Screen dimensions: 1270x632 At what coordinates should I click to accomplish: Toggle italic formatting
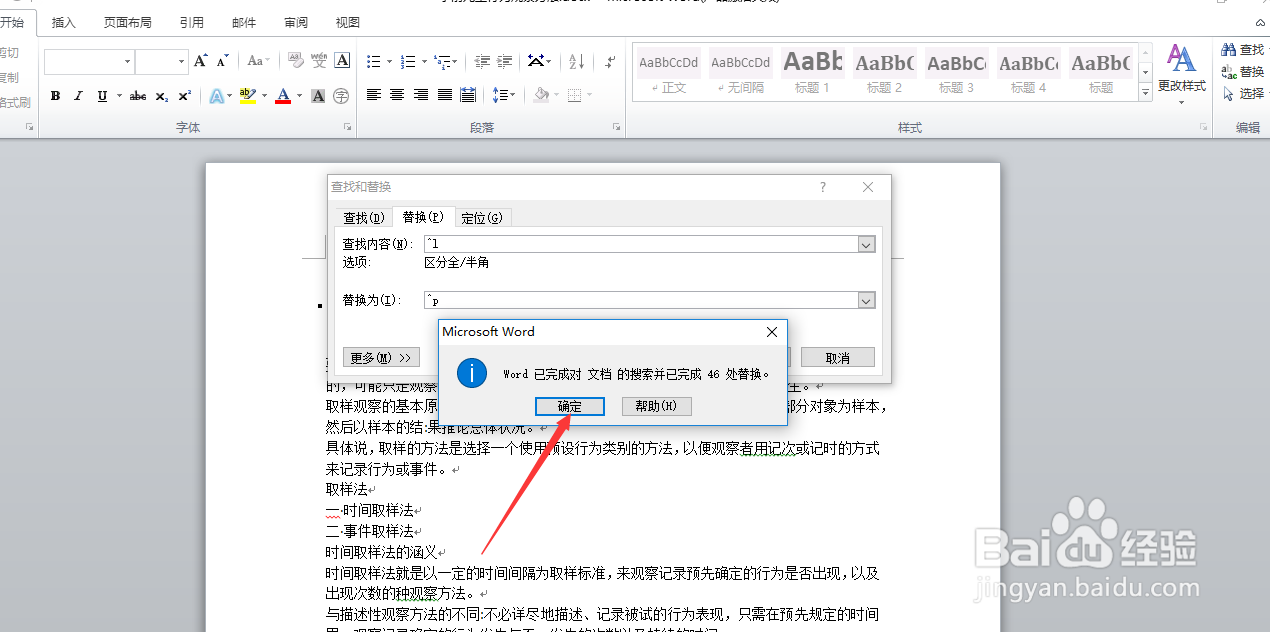(x=79, y=96)
